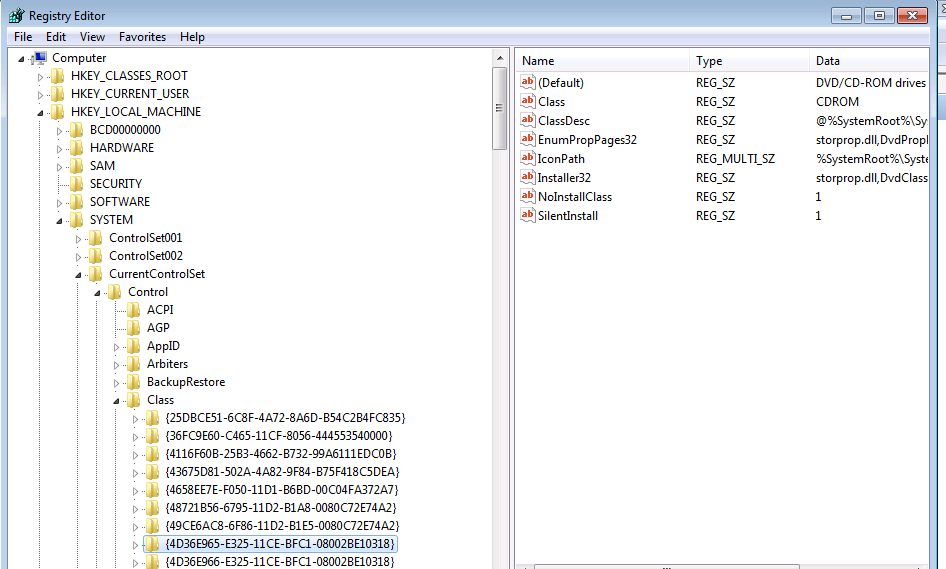The height and width of the screenshot is (569, 946).
Task: Open the File menu
Action: (x=23, y=37)
